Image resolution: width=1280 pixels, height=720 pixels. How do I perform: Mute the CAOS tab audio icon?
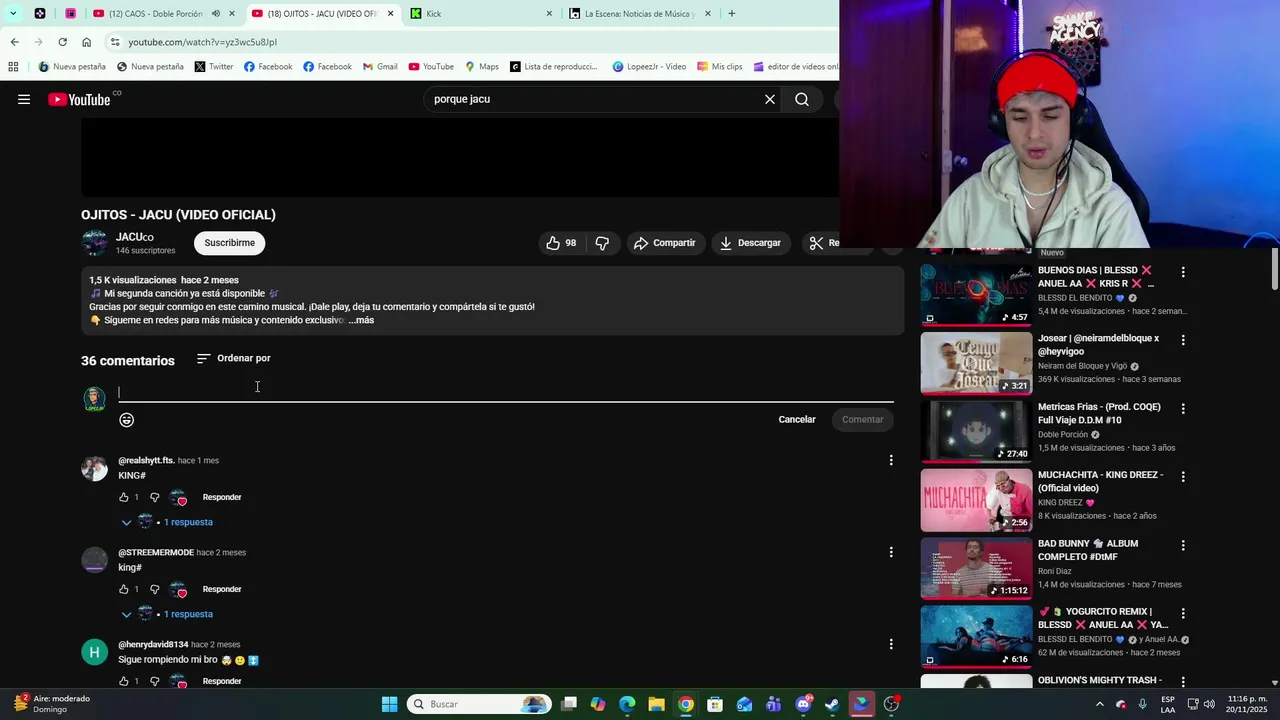click(x=216, y=14)
